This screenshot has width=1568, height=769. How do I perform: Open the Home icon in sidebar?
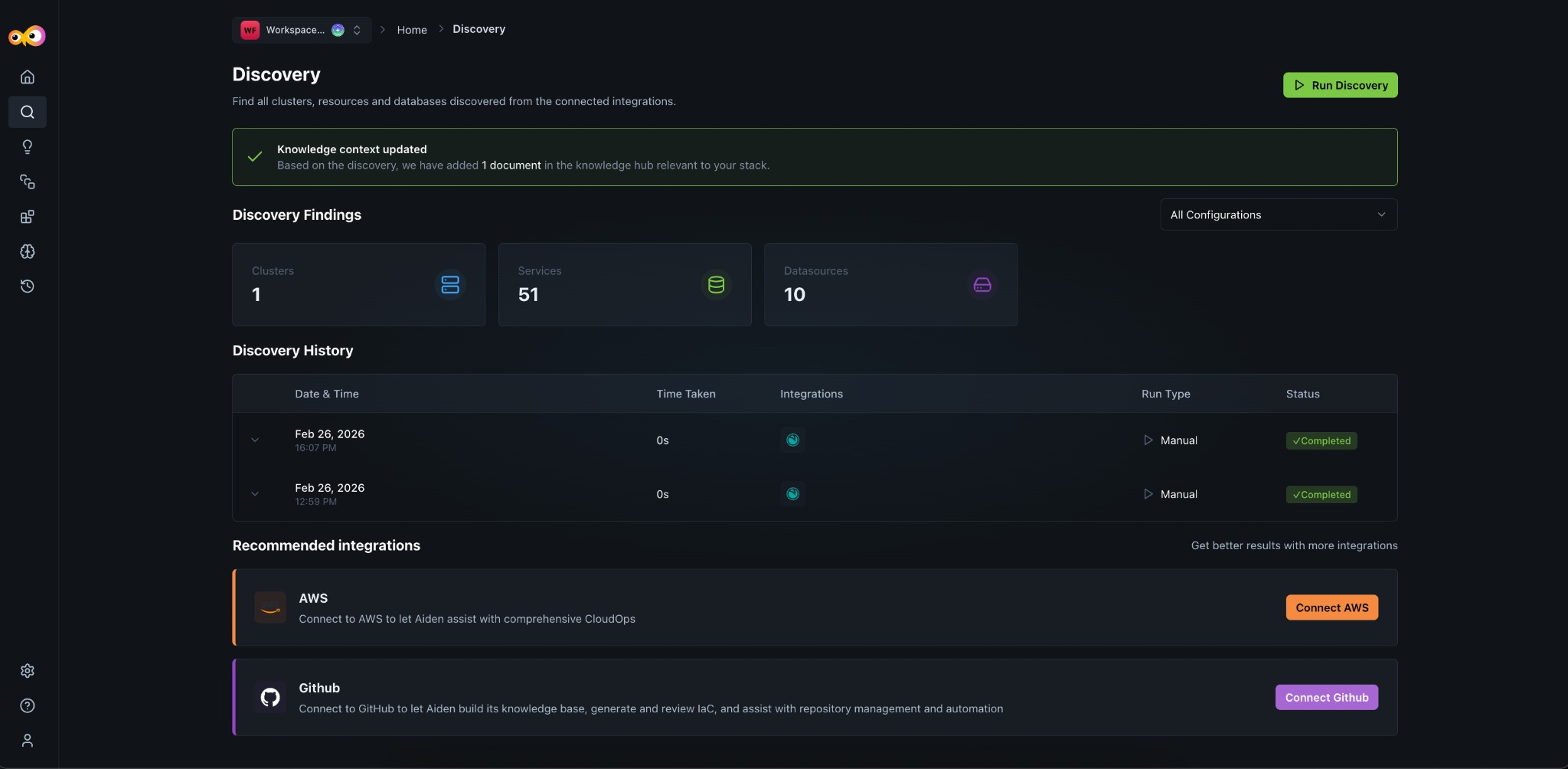[x=28, y=77]
